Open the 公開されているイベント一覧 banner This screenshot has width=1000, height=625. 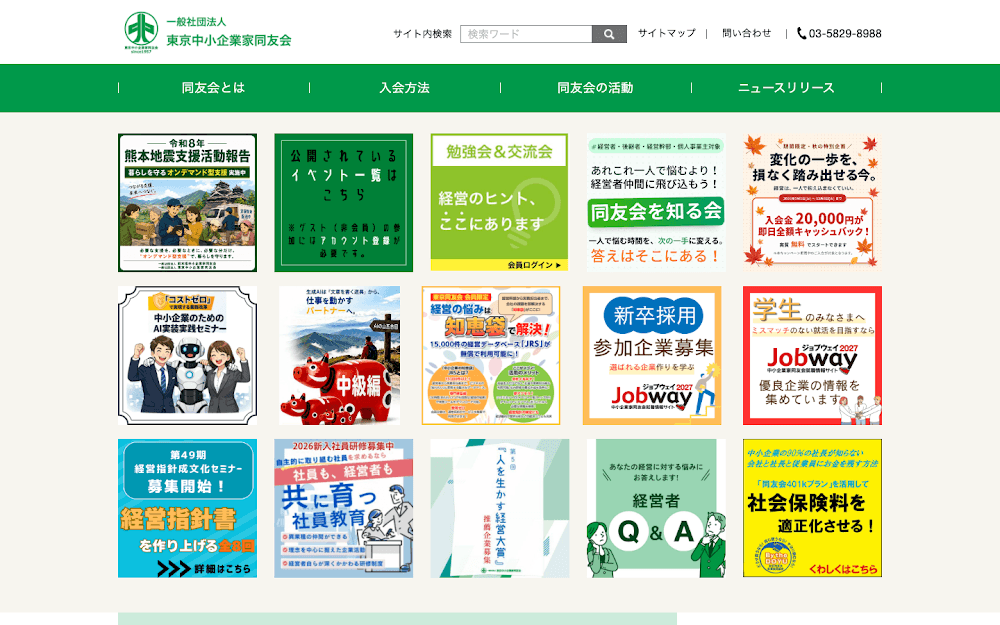[x=344, y=203]
